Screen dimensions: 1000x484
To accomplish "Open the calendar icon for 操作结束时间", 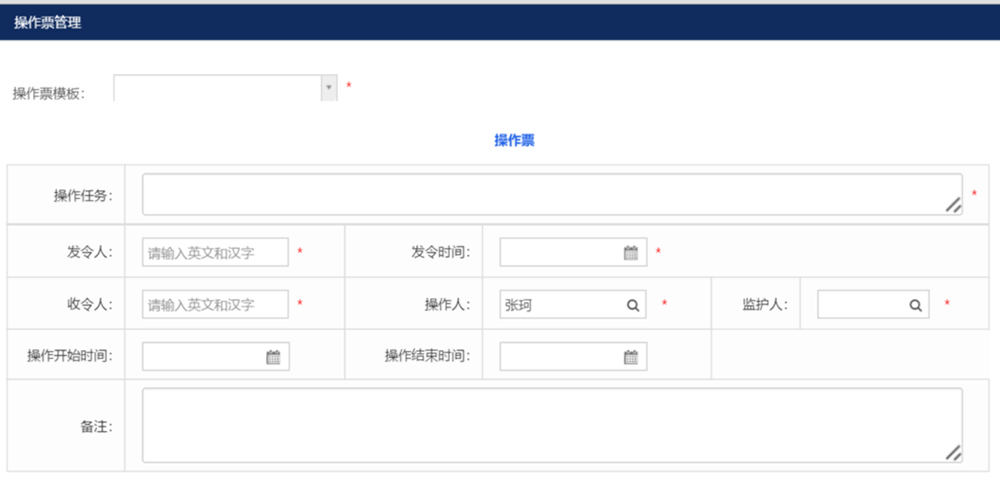I will [x=631, y=357].
